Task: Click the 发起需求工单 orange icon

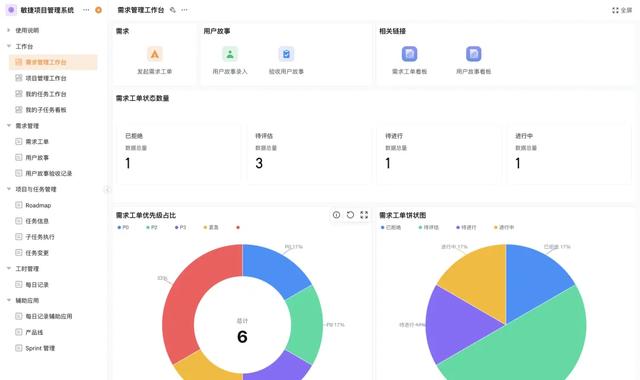Action: pyautogui.click(x=154, y=54)
